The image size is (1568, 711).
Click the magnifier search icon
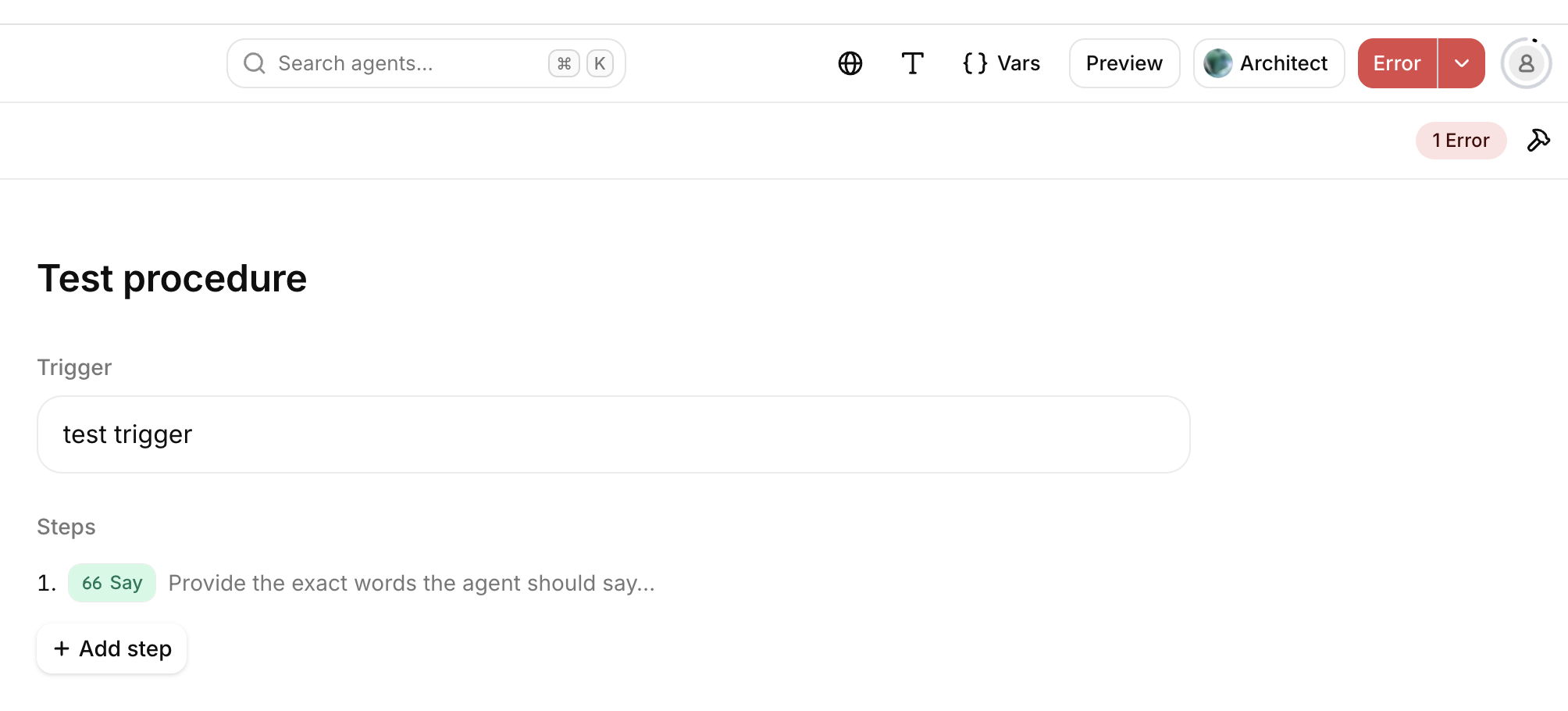255,63
